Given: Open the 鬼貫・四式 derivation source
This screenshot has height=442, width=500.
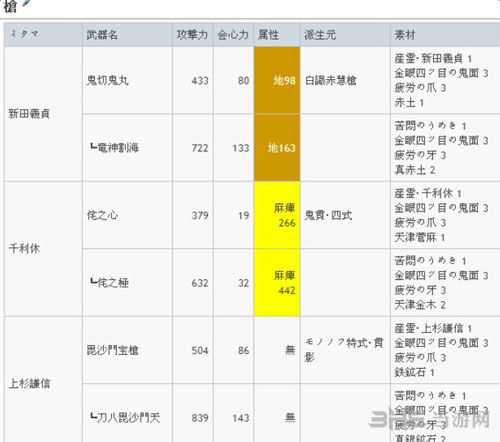Looking at the screenshot, I should point(328,215).
